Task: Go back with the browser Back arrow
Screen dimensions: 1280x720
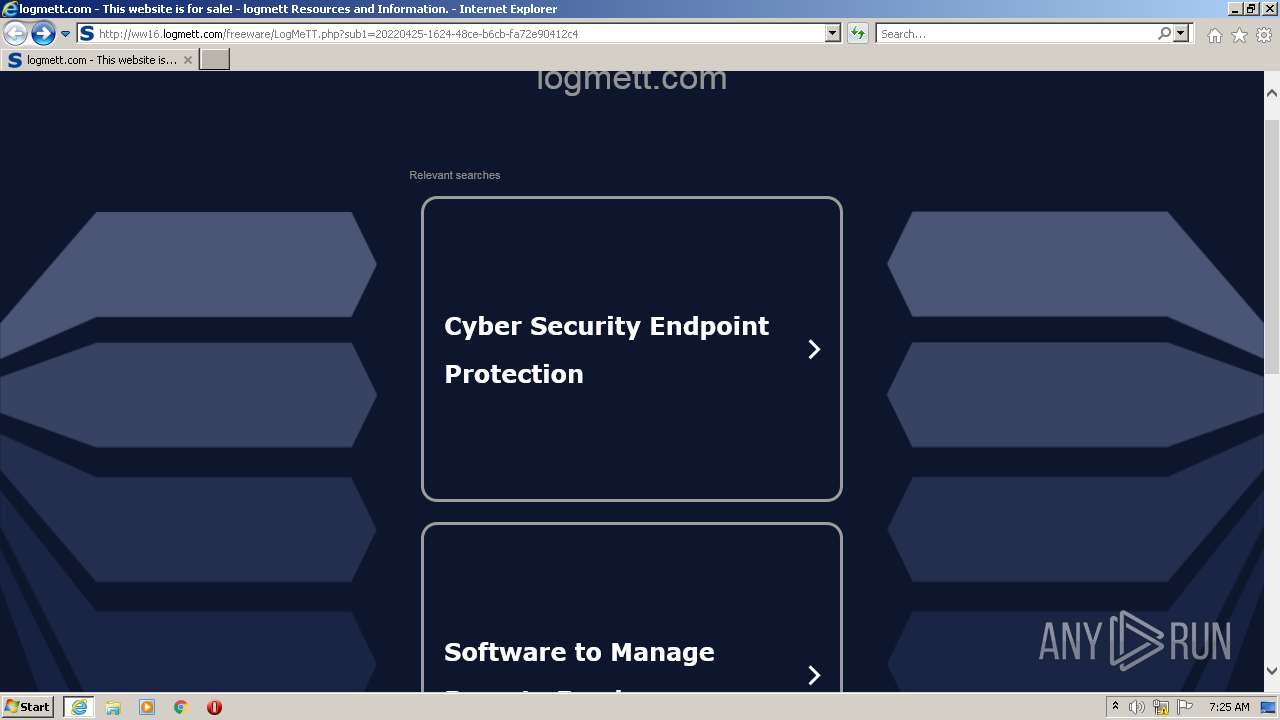Action: pyautogui.click(x=15, y=34)
